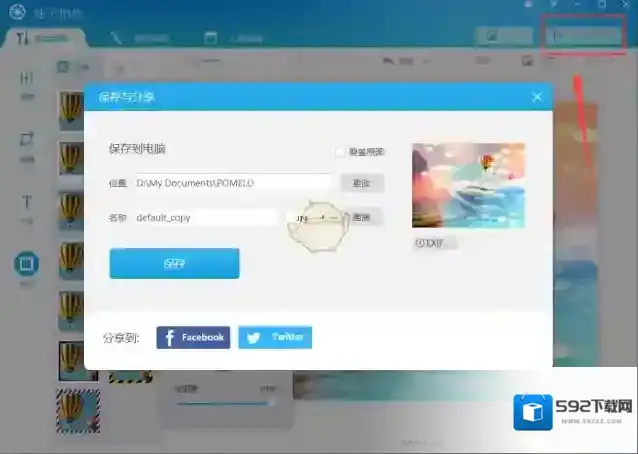This screenshot has width=638, height=454.
Task: Select the crop tool icon in sidebar
Action: tap(27, 142)
